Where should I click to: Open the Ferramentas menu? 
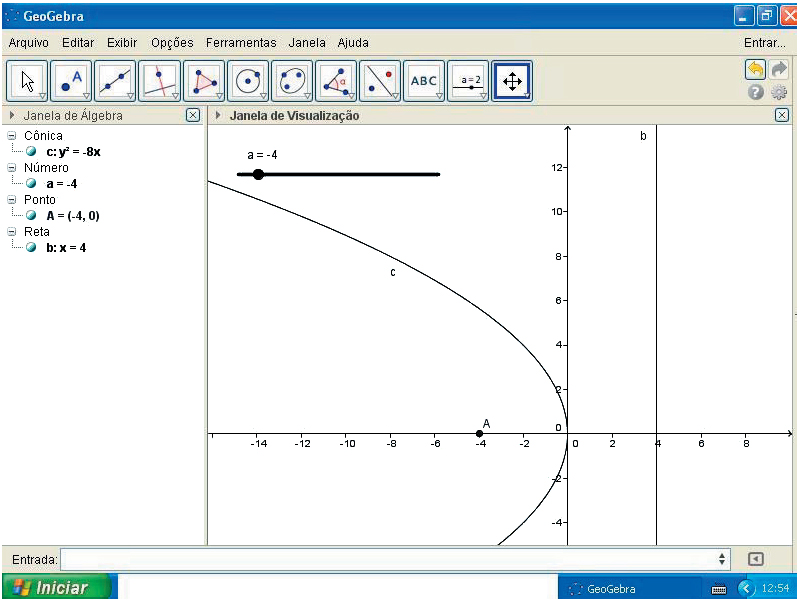(x=241, y=43)
